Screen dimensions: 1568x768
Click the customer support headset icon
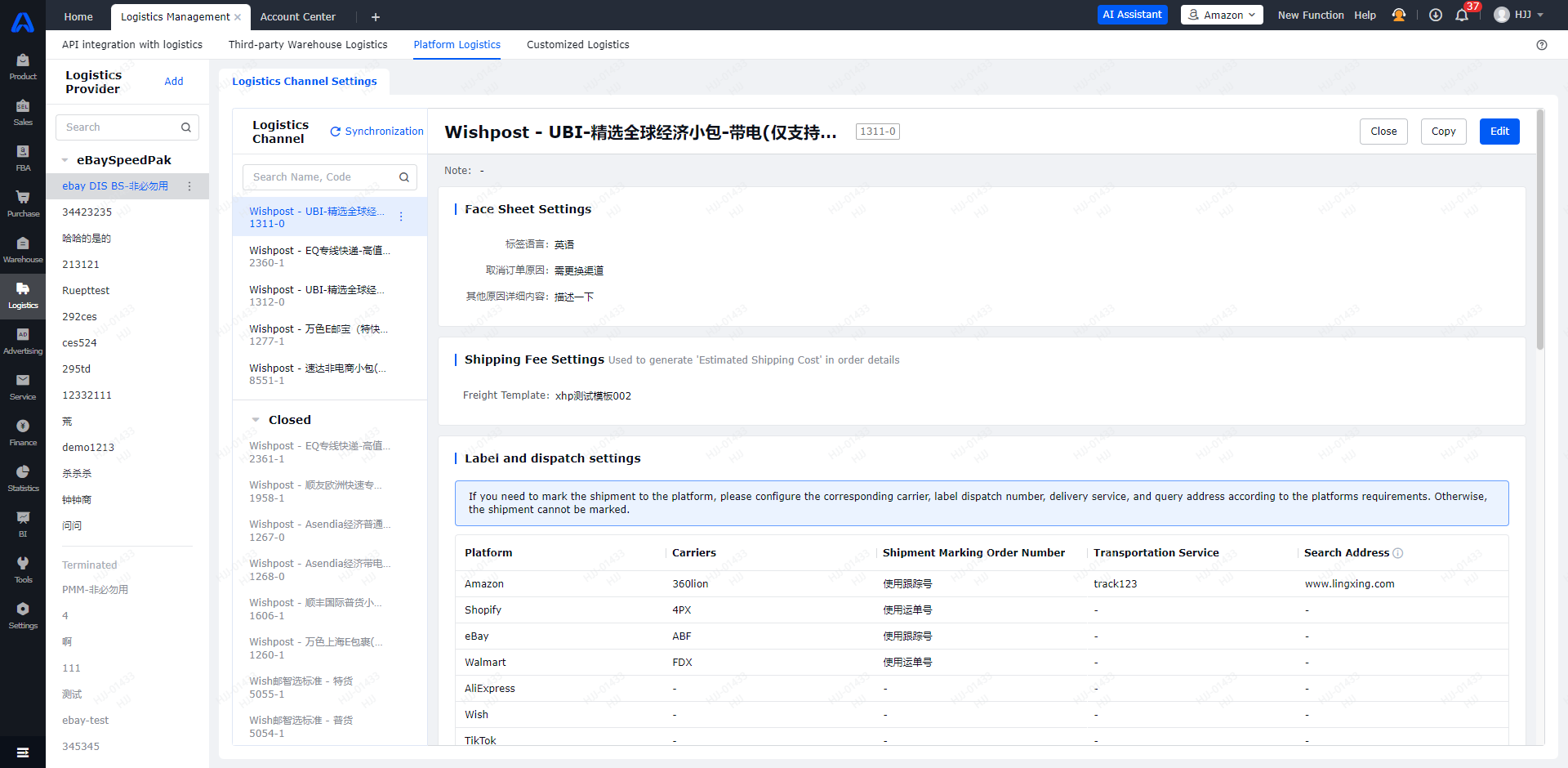tap(1399, 15)
